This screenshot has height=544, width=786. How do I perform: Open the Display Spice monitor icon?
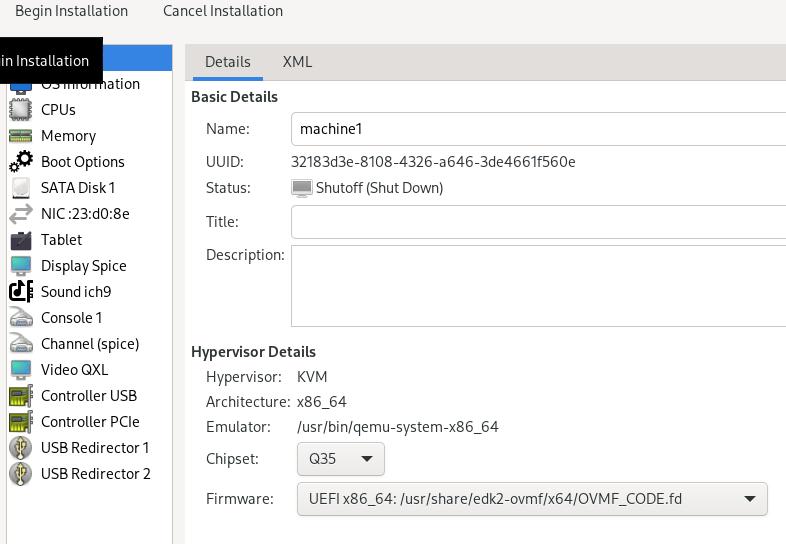(20, 266)
